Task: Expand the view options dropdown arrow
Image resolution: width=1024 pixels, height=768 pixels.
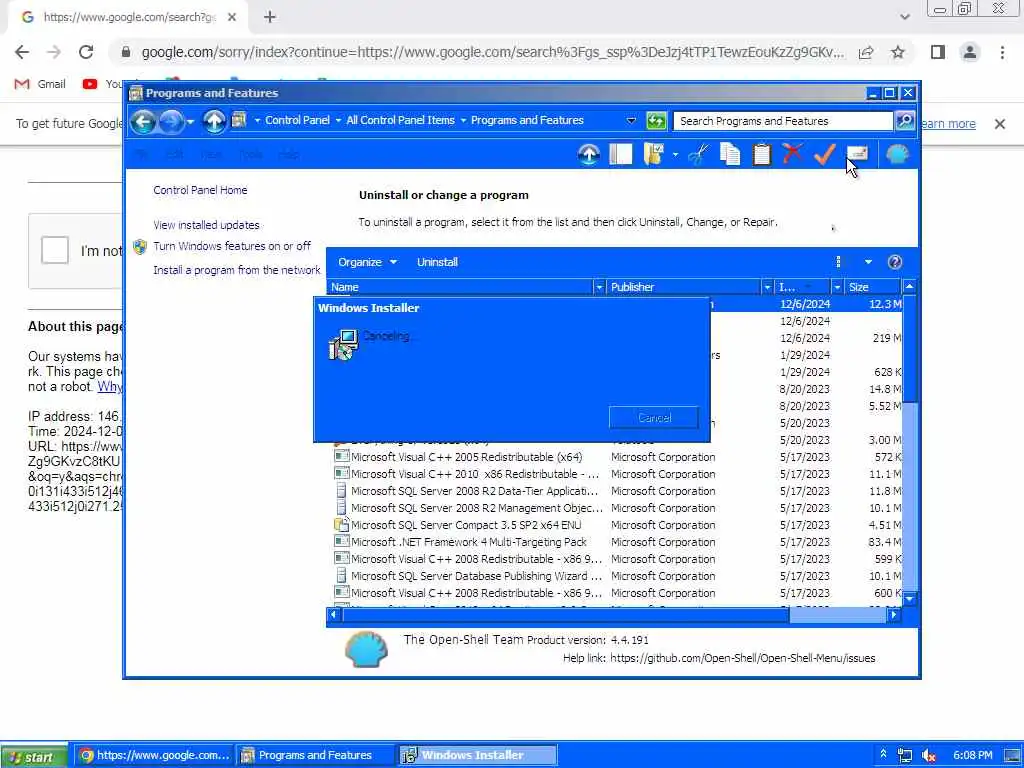Action: [868, 262]
